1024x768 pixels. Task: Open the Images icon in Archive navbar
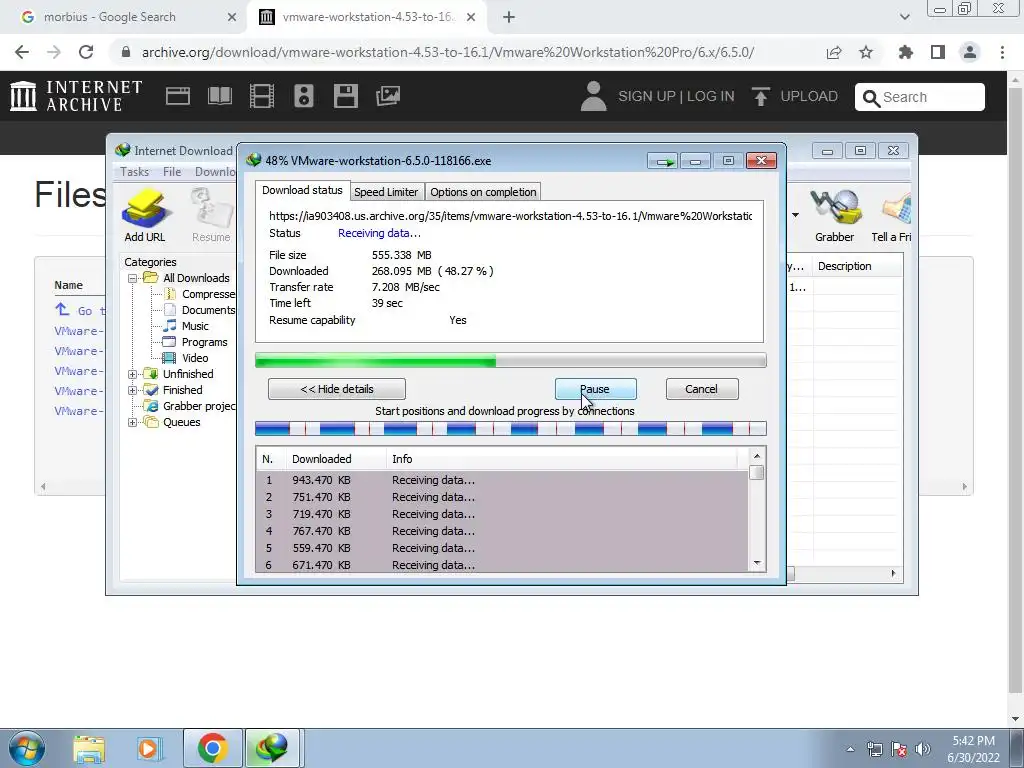[x=387, y=96]
